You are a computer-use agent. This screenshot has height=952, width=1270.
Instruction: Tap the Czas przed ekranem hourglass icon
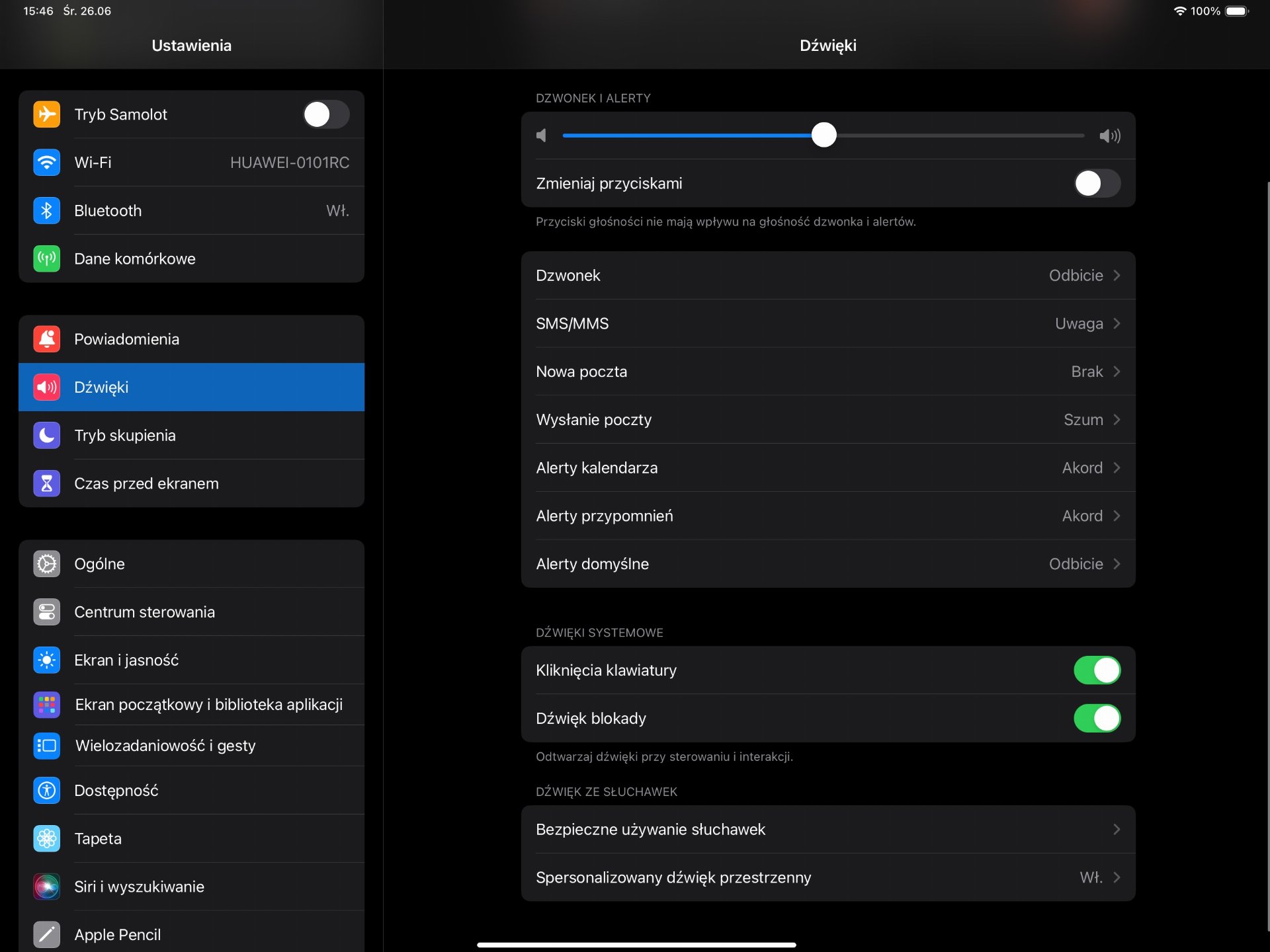click(x=46, y=484)
